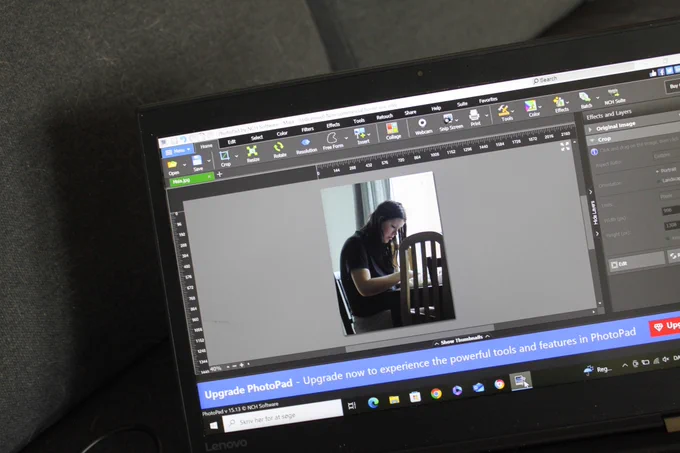The image size is (680, 453).
Task: Expand Show Thumbnails bar
Action: tap(462, 340)
